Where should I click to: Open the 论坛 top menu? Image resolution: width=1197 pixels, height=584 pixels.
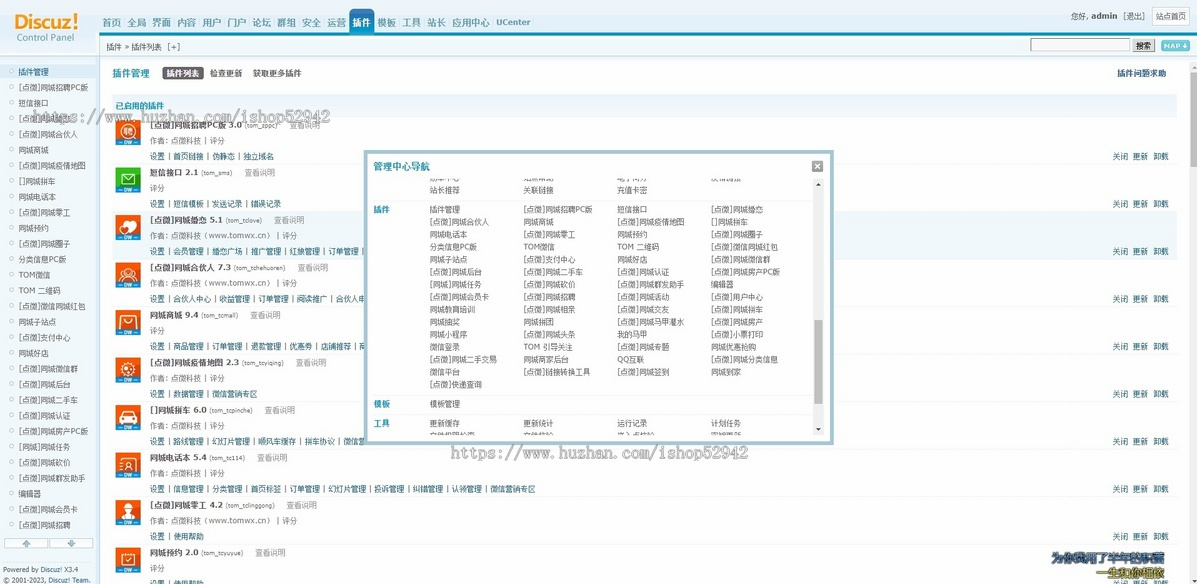tap(261, 23)
